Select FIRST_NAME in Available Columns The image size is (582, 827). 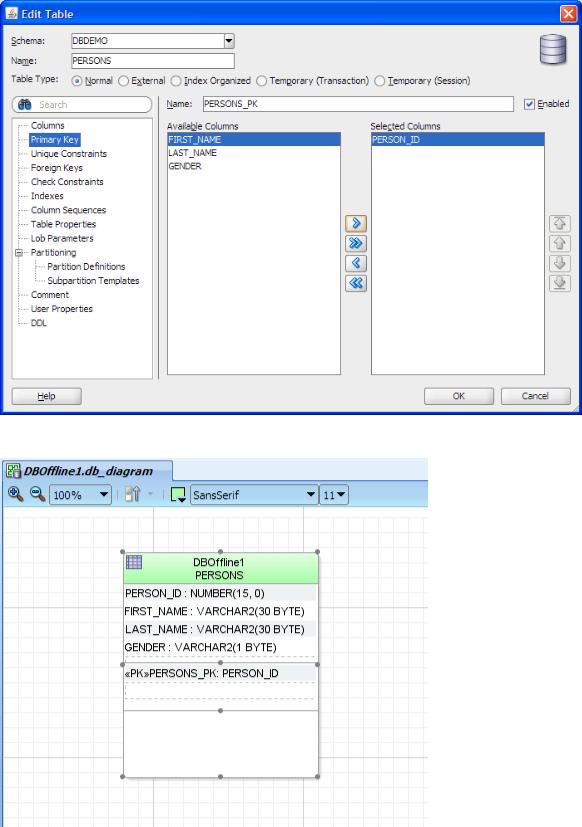[254, 140]
